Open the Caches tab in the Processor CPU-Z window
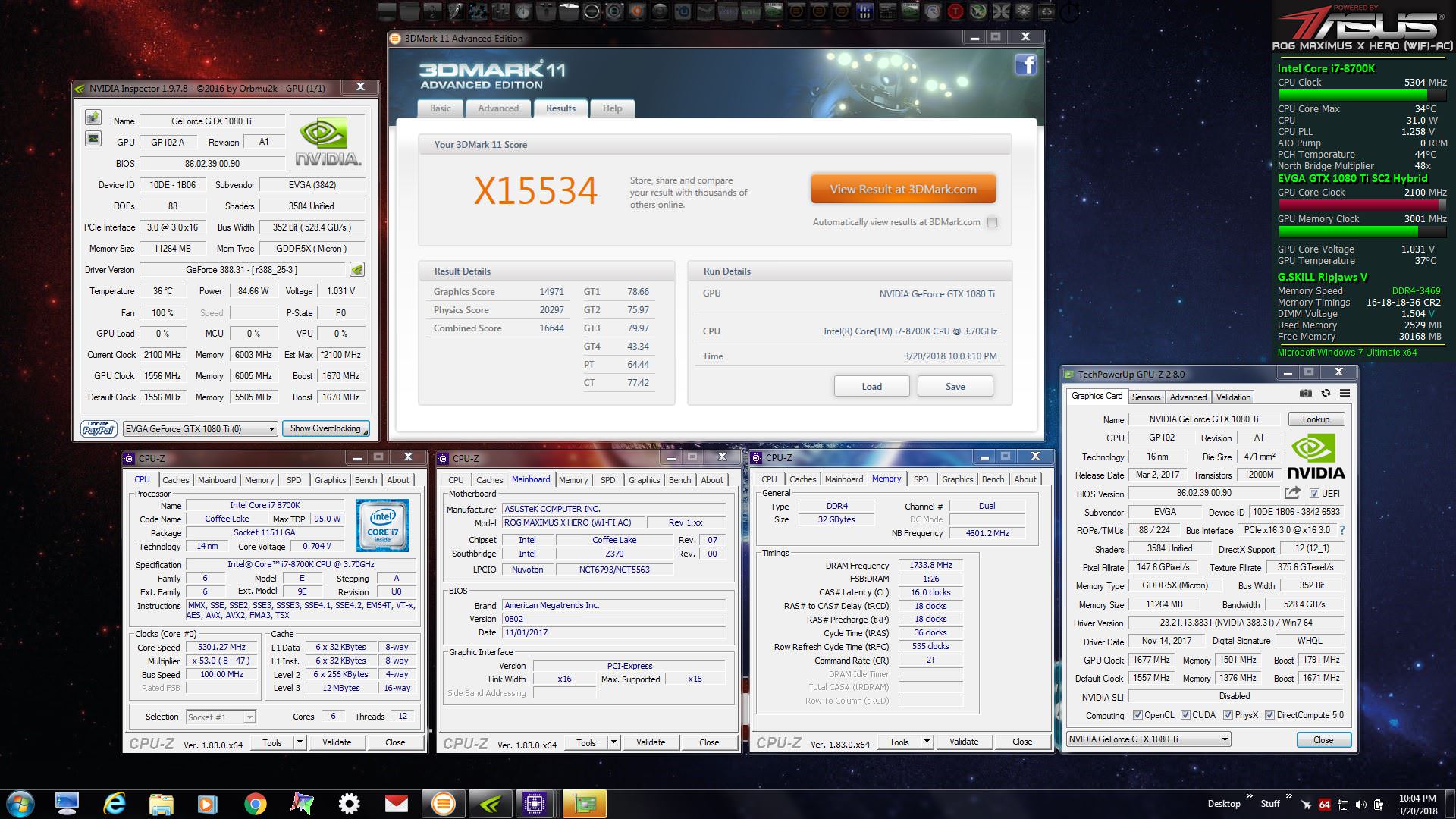The image size is (1456, 819). click(175, 480)
